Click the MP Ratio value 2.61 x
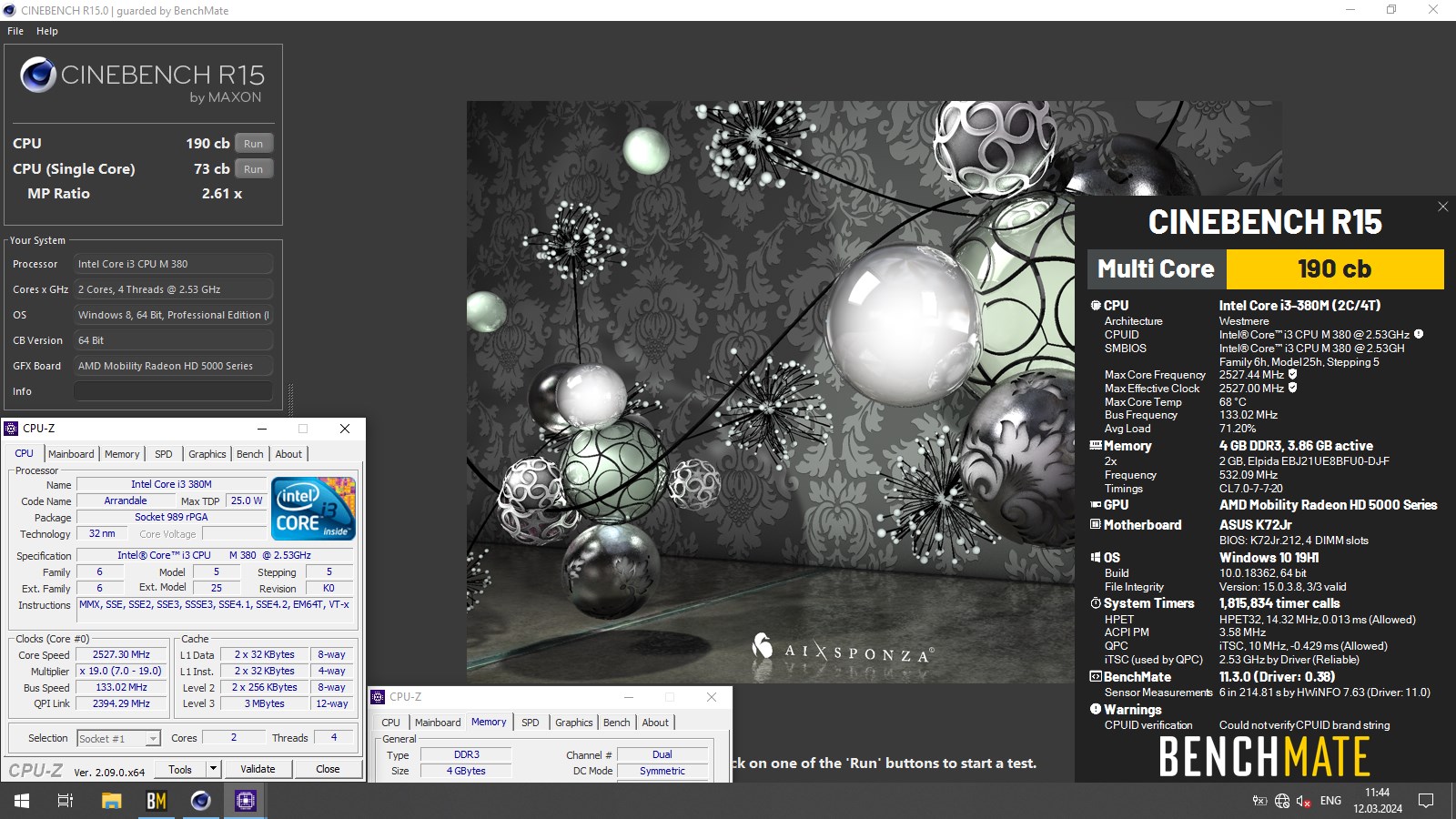This screenshot has width=1456, height=819. coord(222,194)
